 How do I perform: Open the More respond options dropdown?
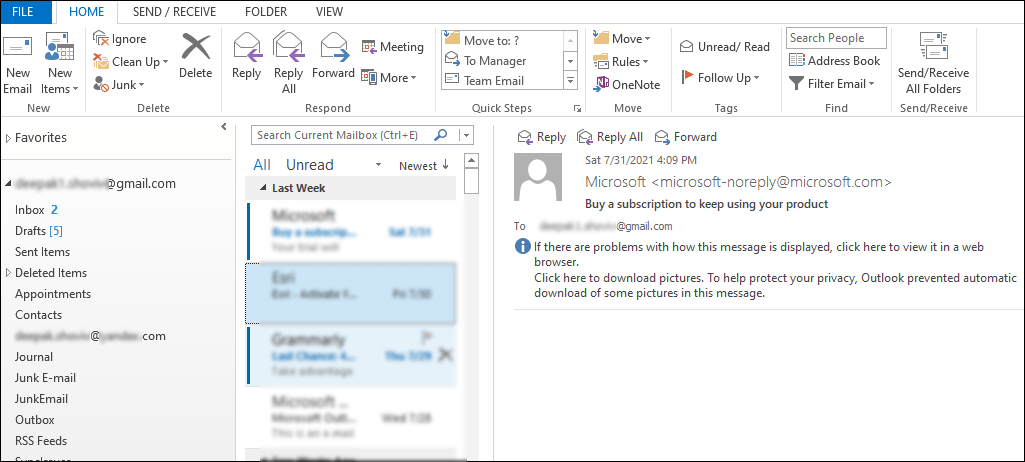coord(389,78)
